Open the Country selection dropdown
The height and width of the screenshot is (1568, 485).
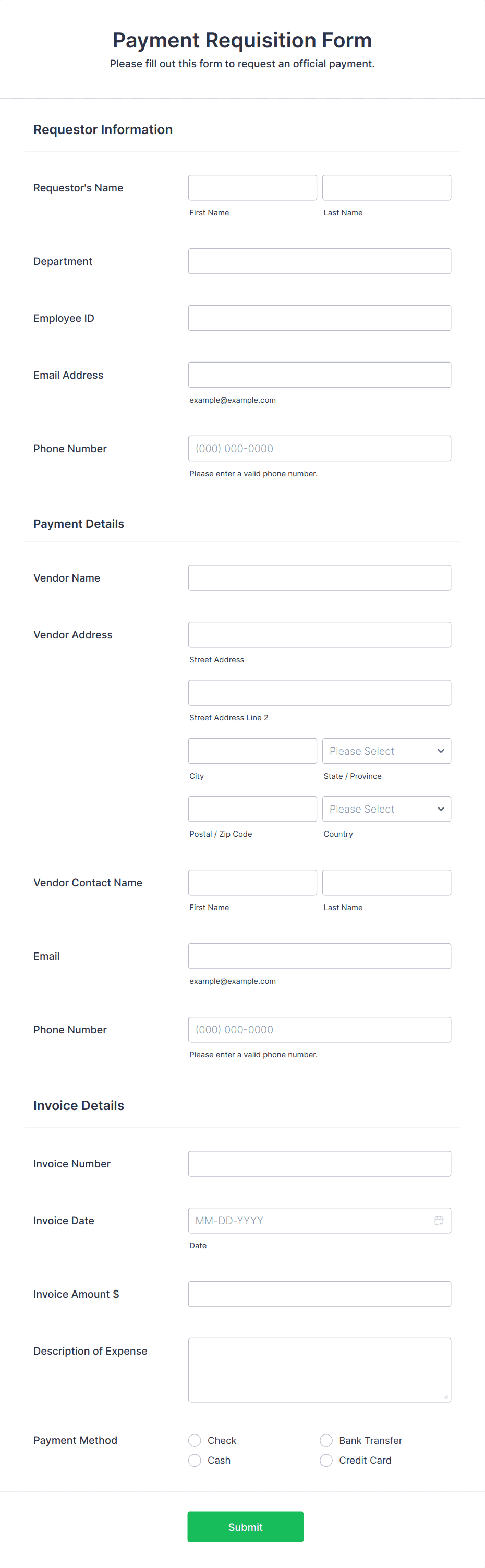(386, 809)
